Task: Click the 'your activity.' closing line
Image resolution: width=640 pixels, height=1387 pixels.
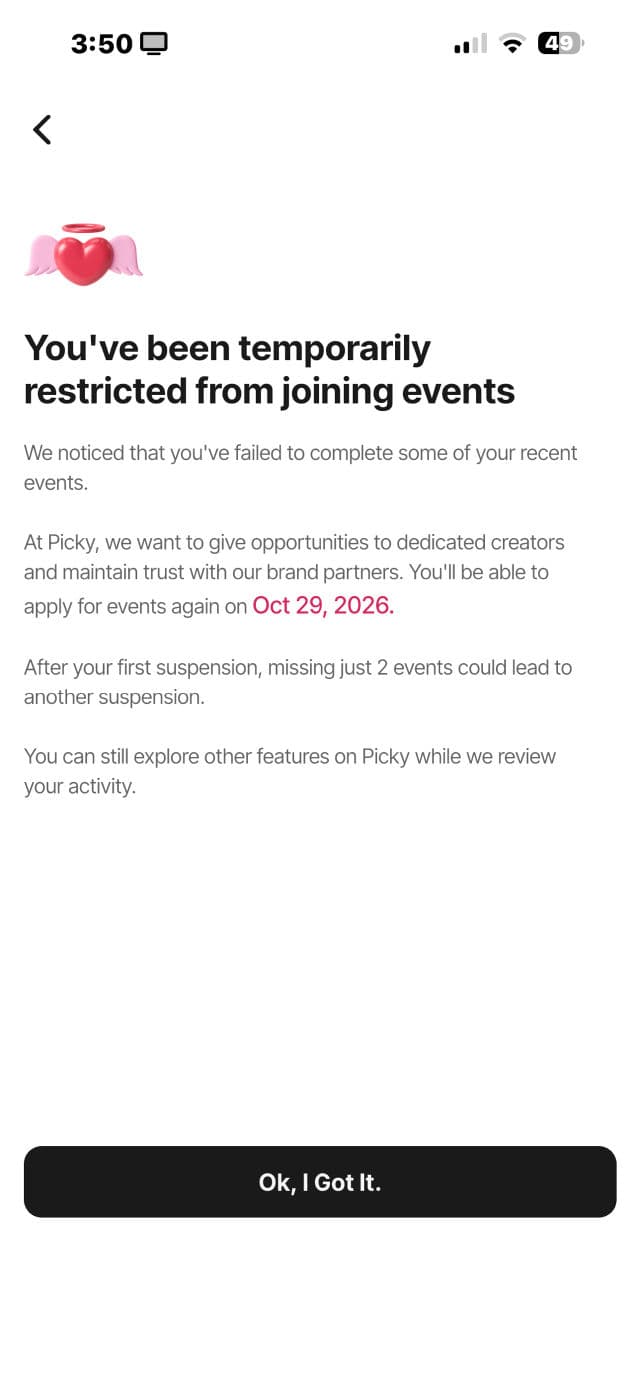Action: [79, 786]
